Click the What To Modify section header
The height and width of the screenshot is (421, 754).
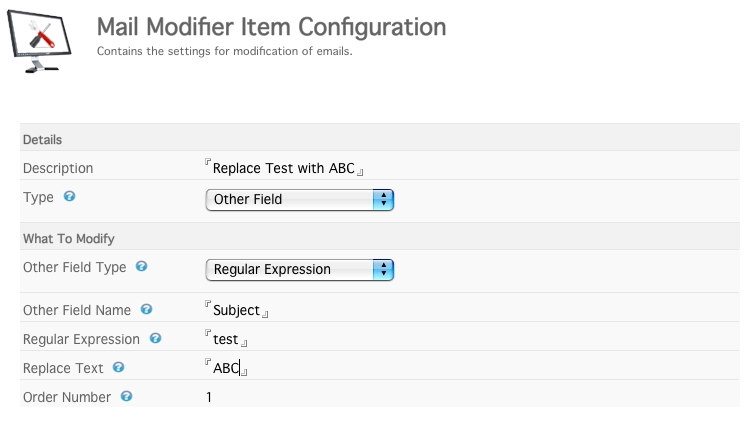click(x=380, y=238)
